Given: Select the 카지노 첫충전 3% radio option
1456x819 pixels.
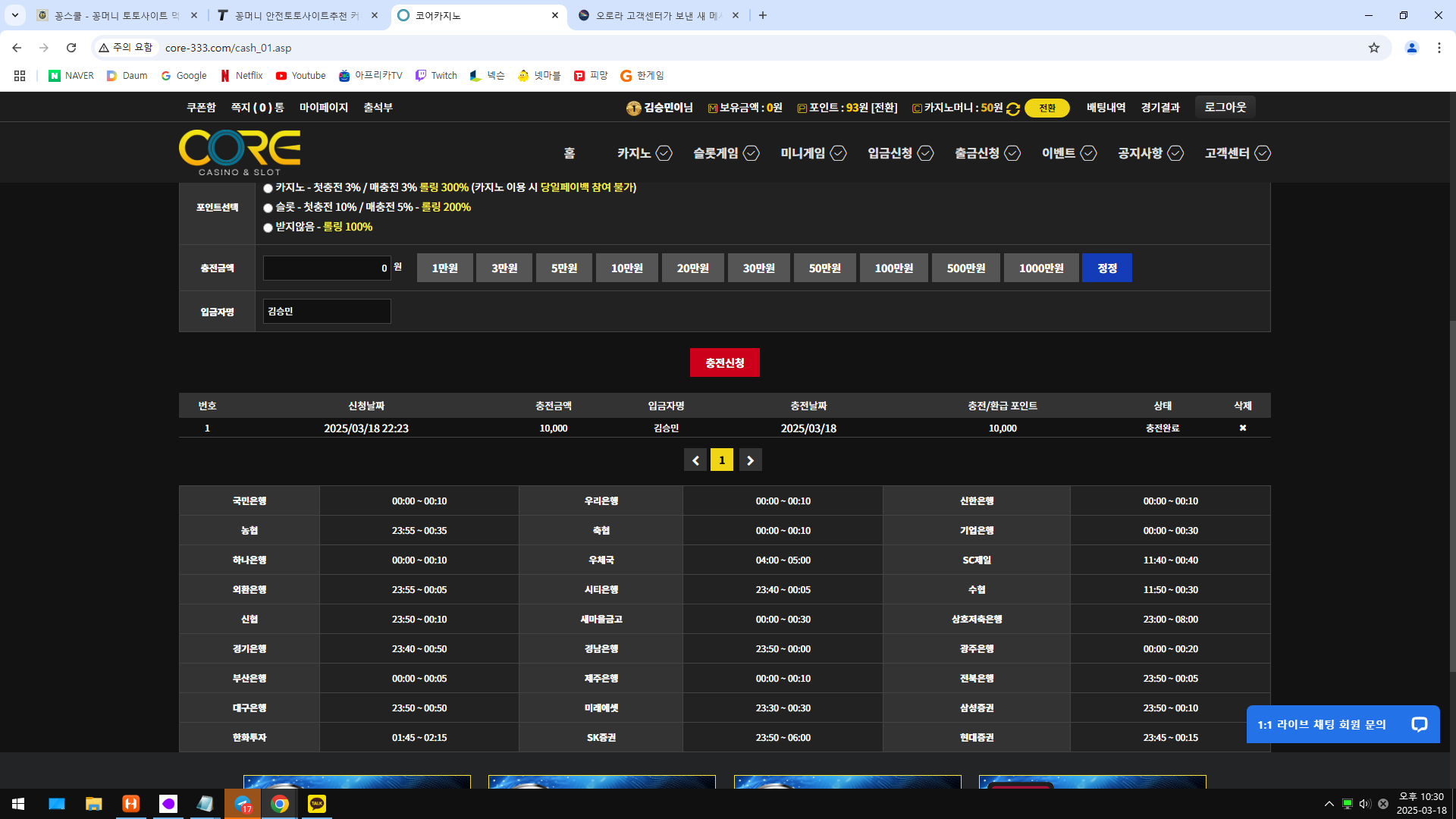Looking at the screenshot, I should pos(268,188).
